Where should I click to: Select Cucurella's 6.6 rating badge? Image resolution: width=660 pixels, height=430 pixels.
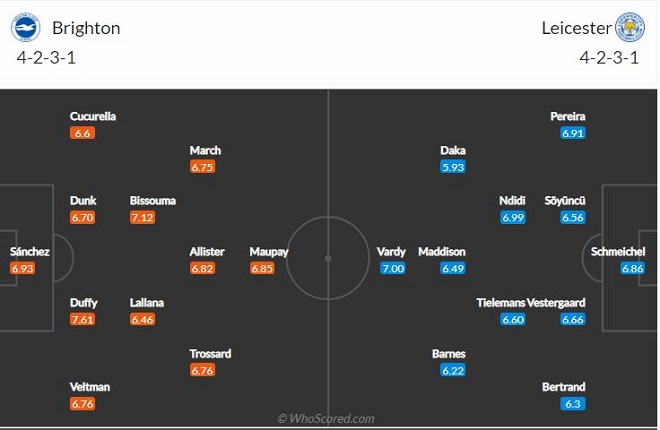click(82, 133)
